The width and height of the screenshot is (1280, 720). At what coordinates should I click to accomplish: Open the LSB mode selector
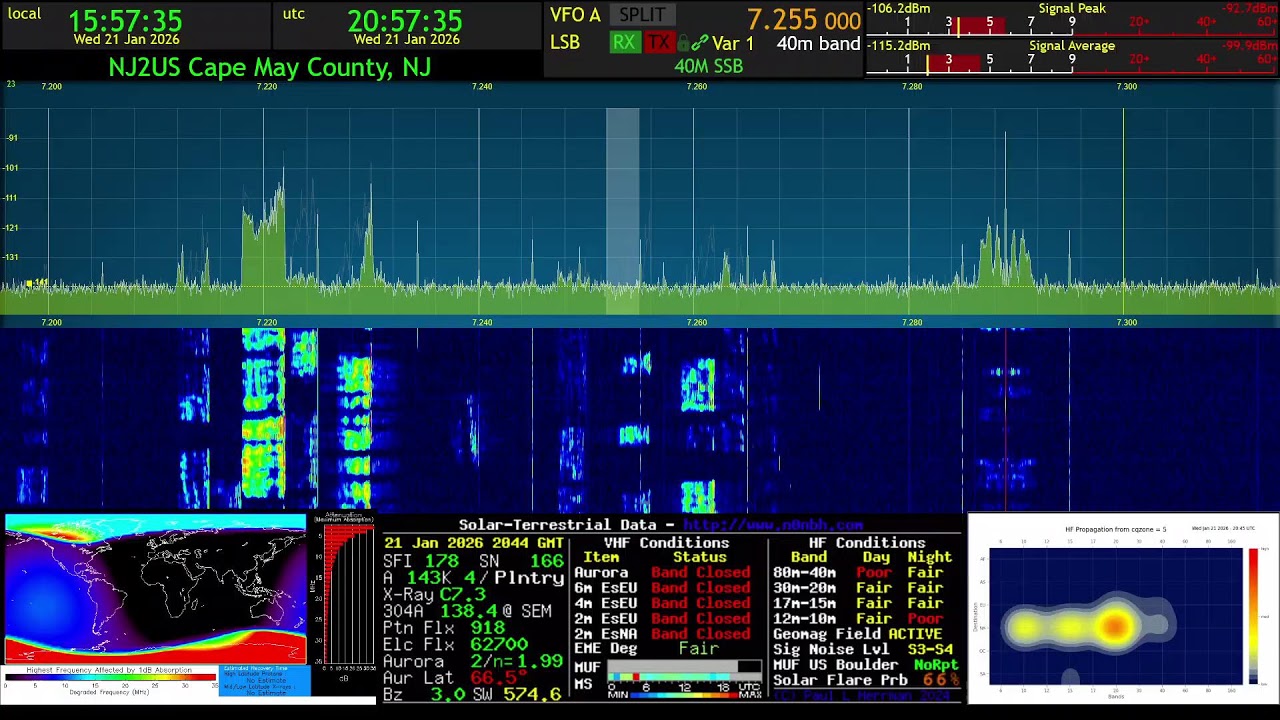pyautogui.click(x=565, y=43)
